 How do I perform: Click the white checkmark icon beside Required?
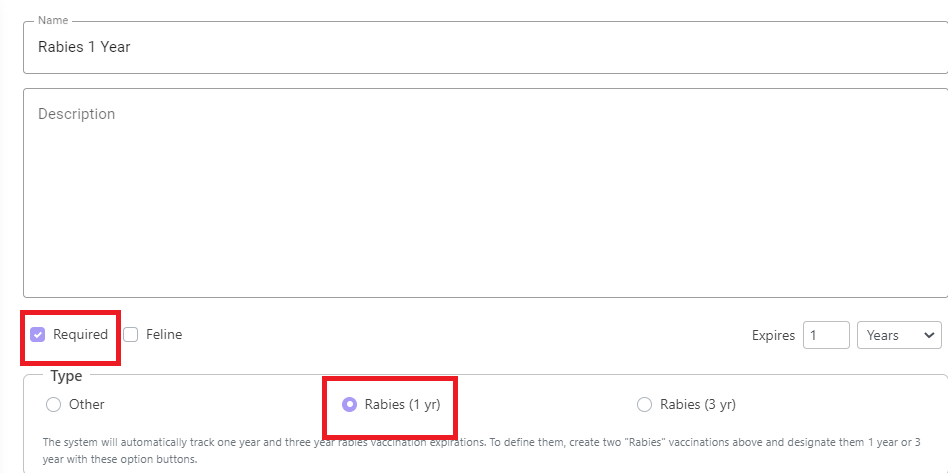click(37, 334)
